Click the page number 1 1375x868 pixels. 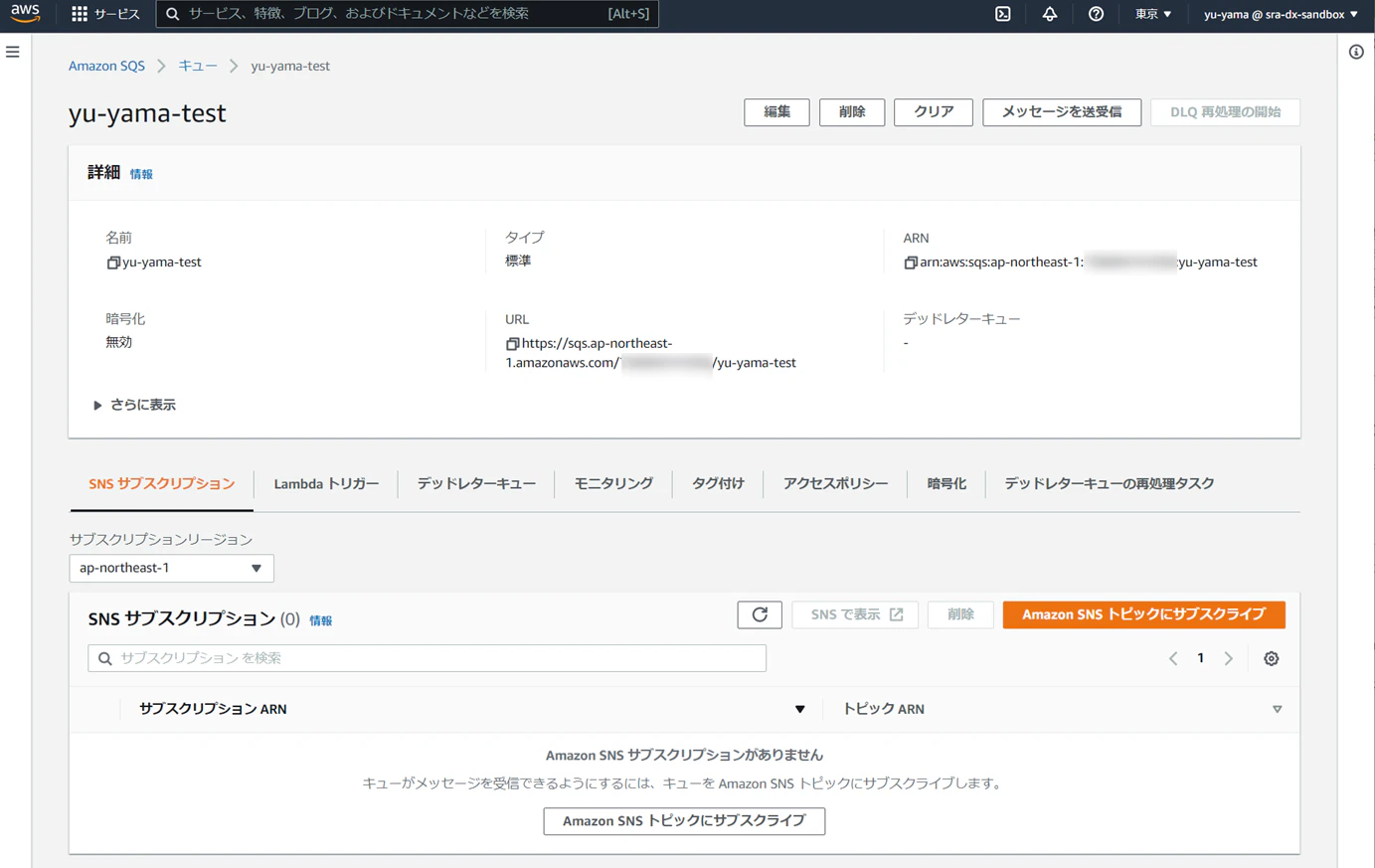click(x=1201, y=658)
